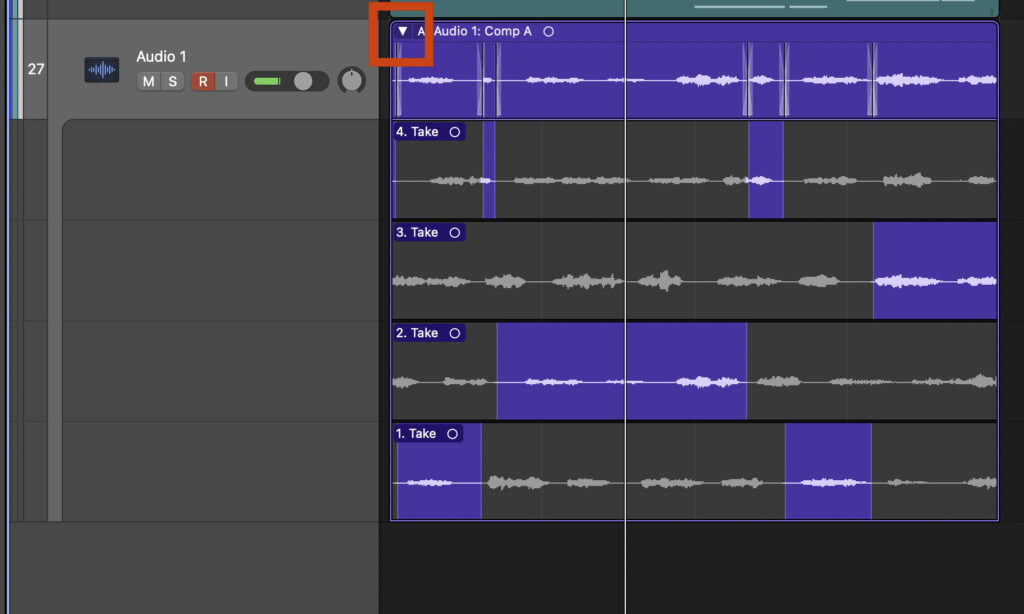Click the circle icon beside 4. Take

tap(455, 132)
